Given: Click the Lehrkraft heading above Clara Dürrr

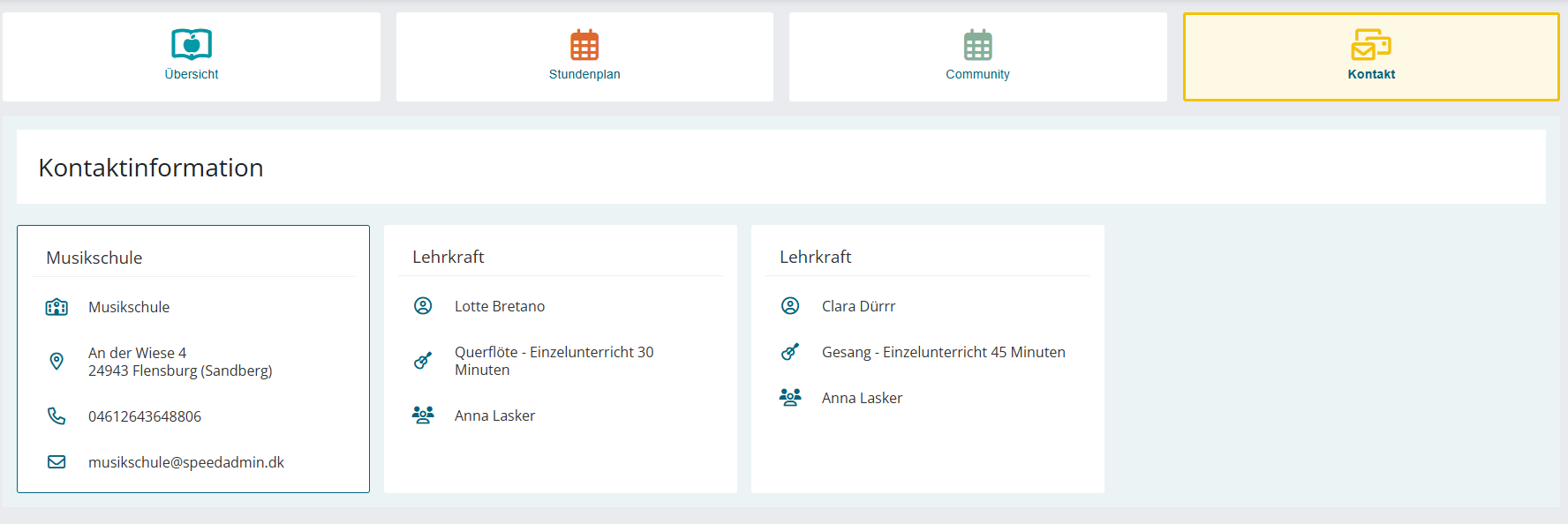Looking at the screenshot, I should click(x=816, y=257).
